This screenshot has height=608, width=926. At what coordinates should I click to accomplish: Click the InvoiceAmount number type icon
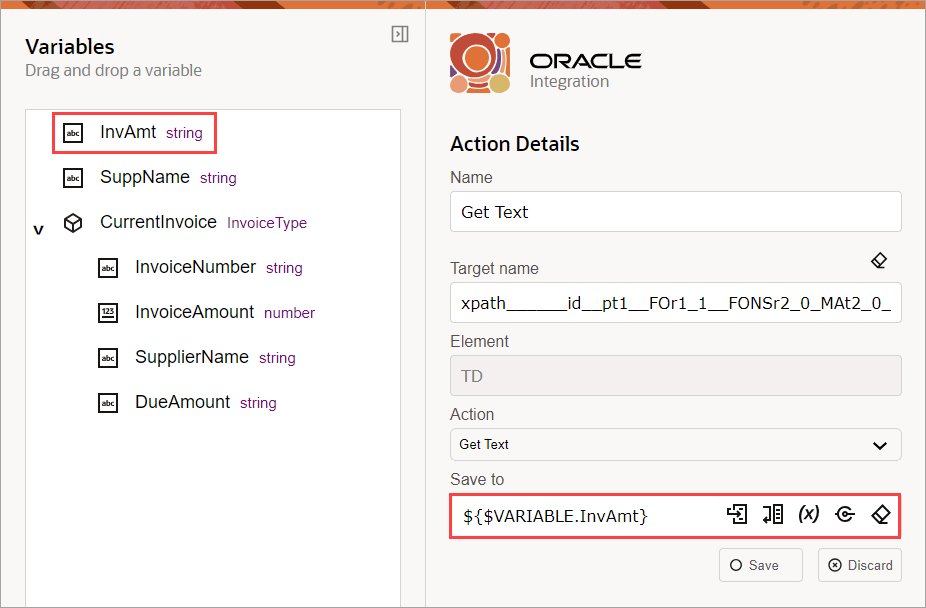coord(108,313)
